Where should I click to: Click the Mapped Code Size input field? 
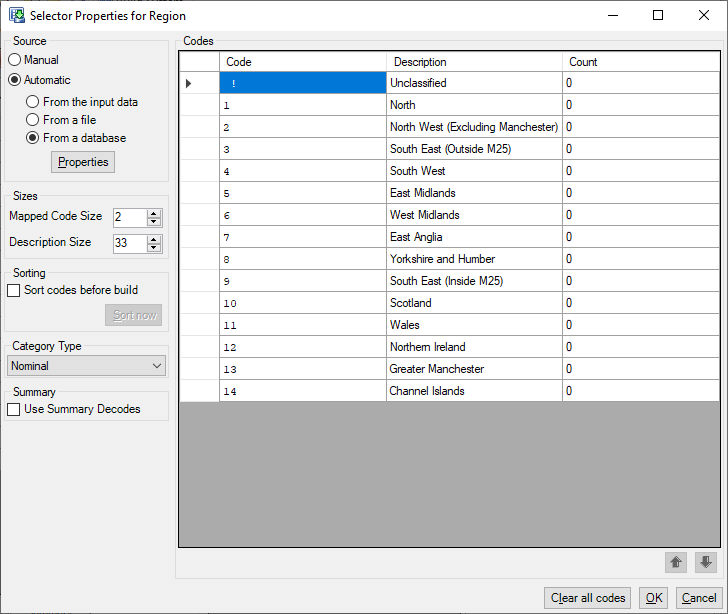click(130, 217)
